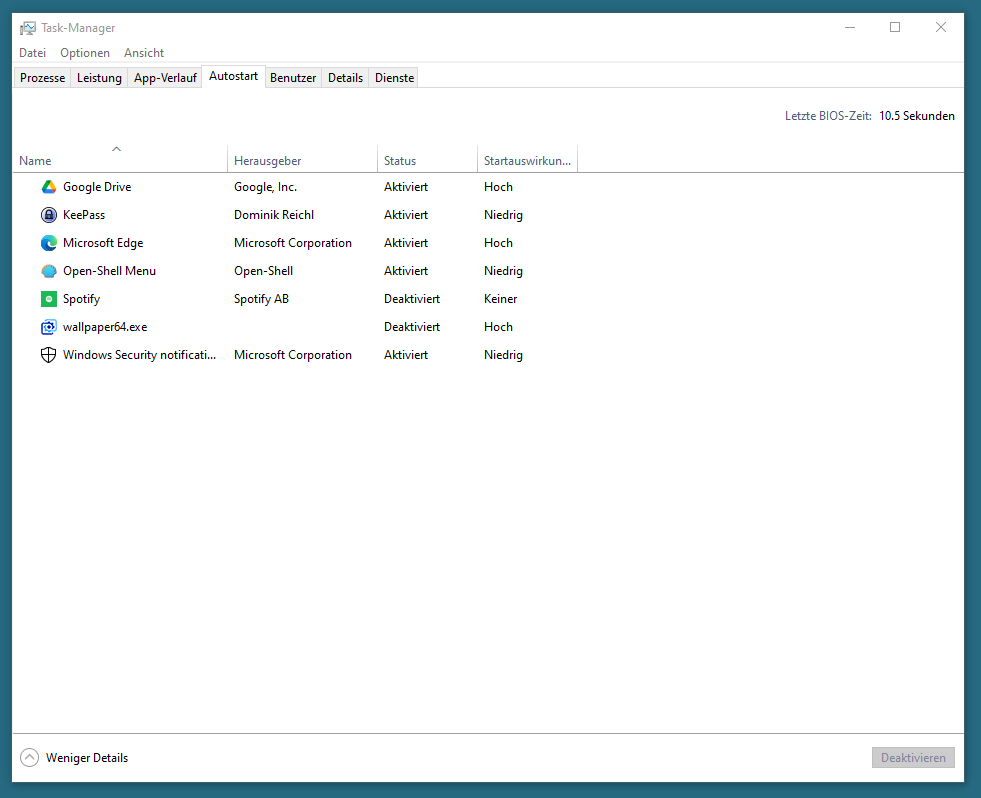Click the Deaktivieren button
Screen dimensions: 981x798
click(x=913, y=757)
